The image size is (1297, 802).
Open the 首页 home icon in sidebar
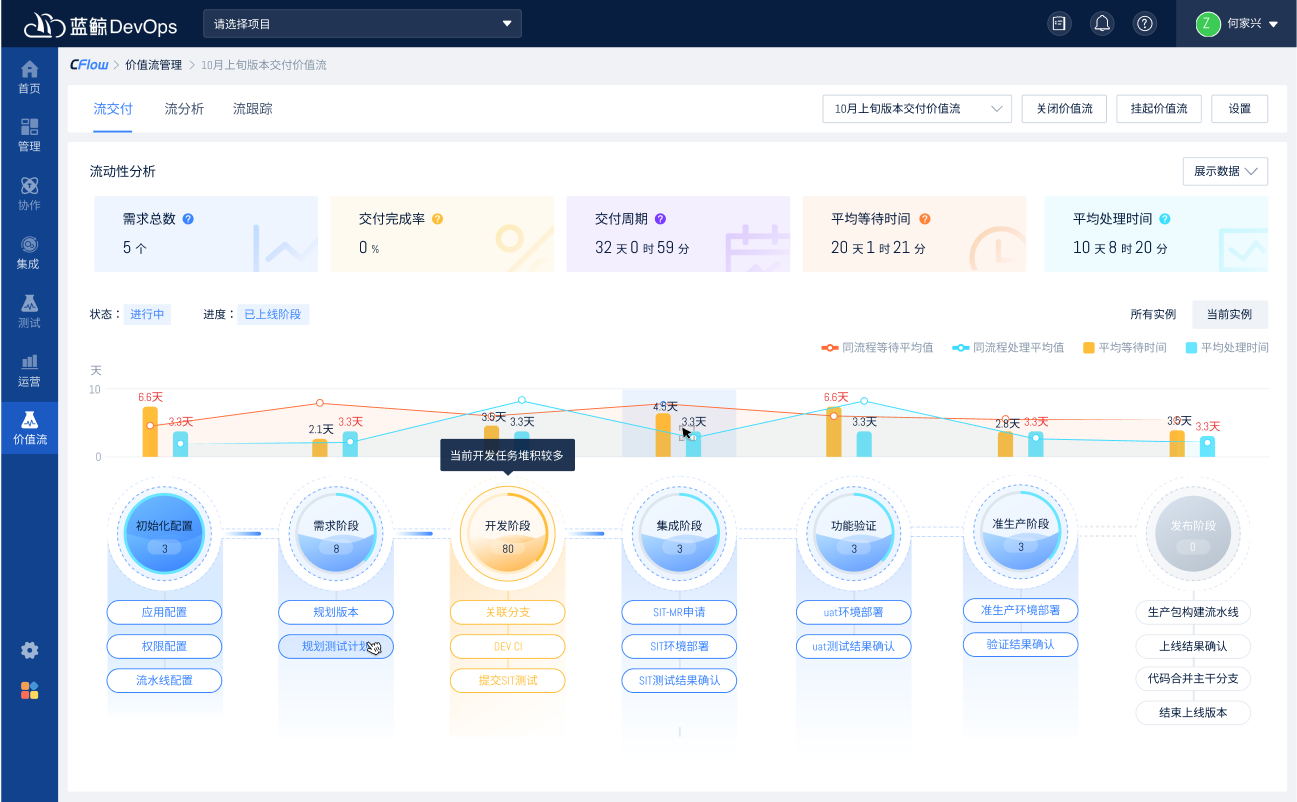(29, 77)
